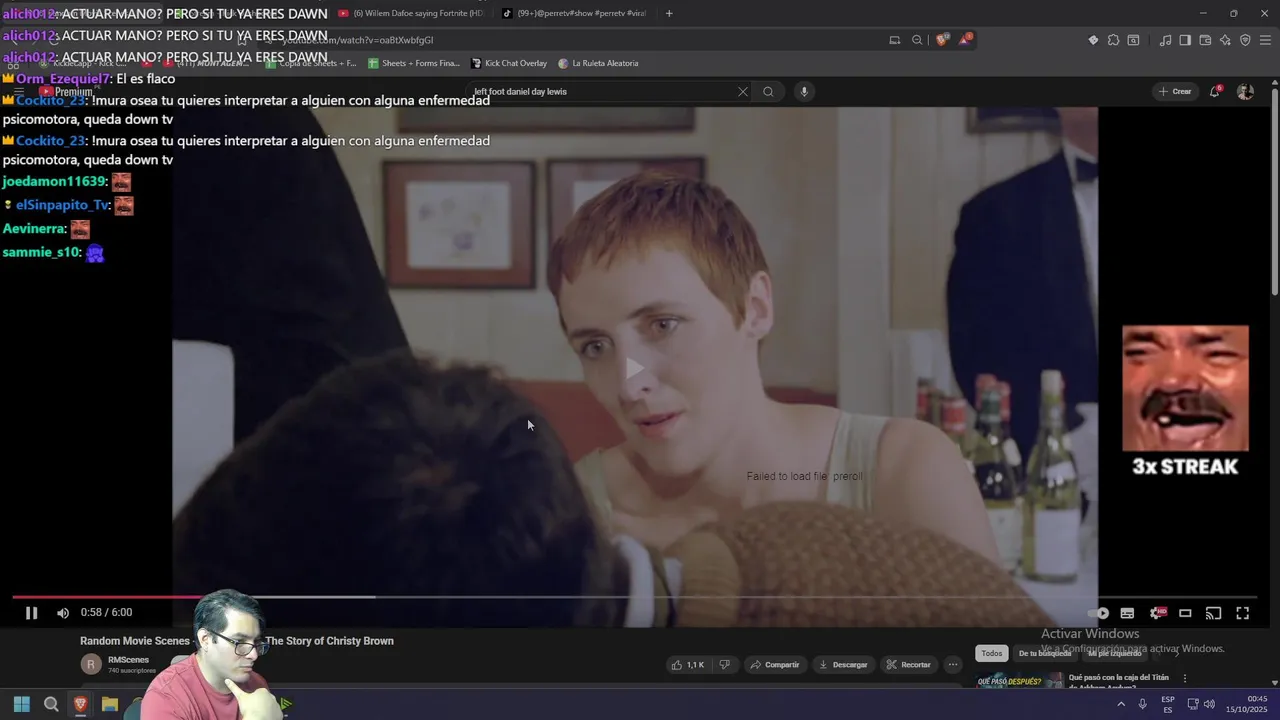Open File Explorer from the taskbar
Viewport: 1280px width, 720px height.
[x=110, y=704]
